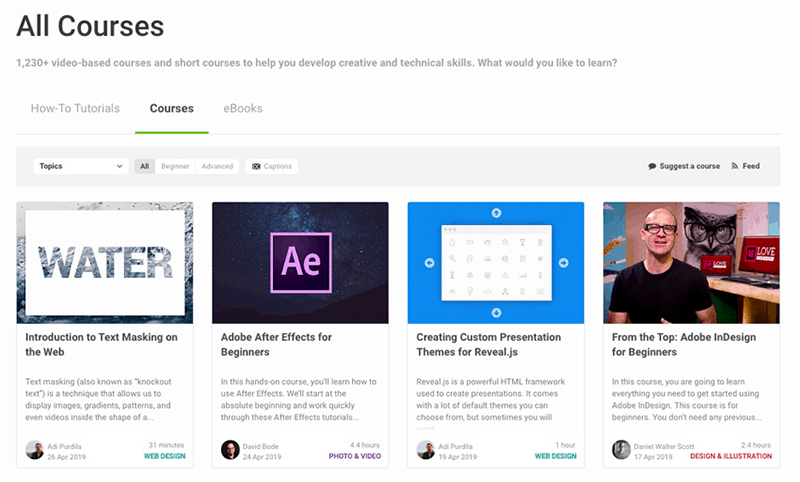Image resolution: width=800 pixels, height=482 pixels.
Task: Open Introduction to Text Masking on the Web title
Action: (102, 344)
